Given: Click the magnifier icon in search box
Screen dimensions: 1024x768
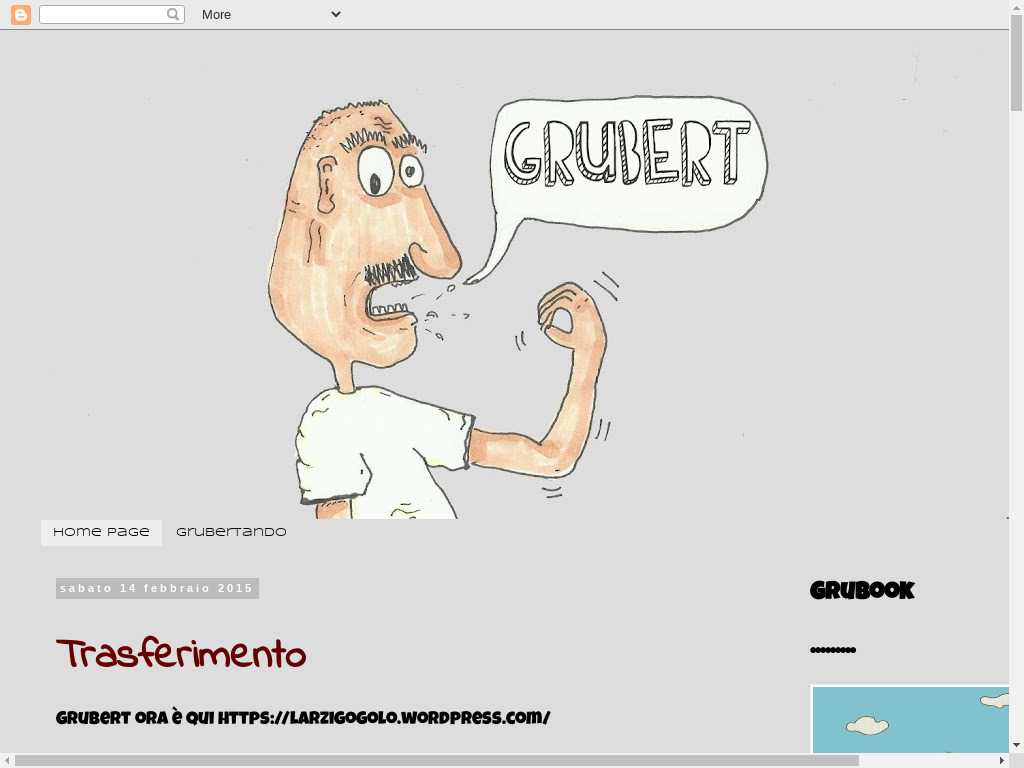Looking at the screenshot, I should (173, 14).
